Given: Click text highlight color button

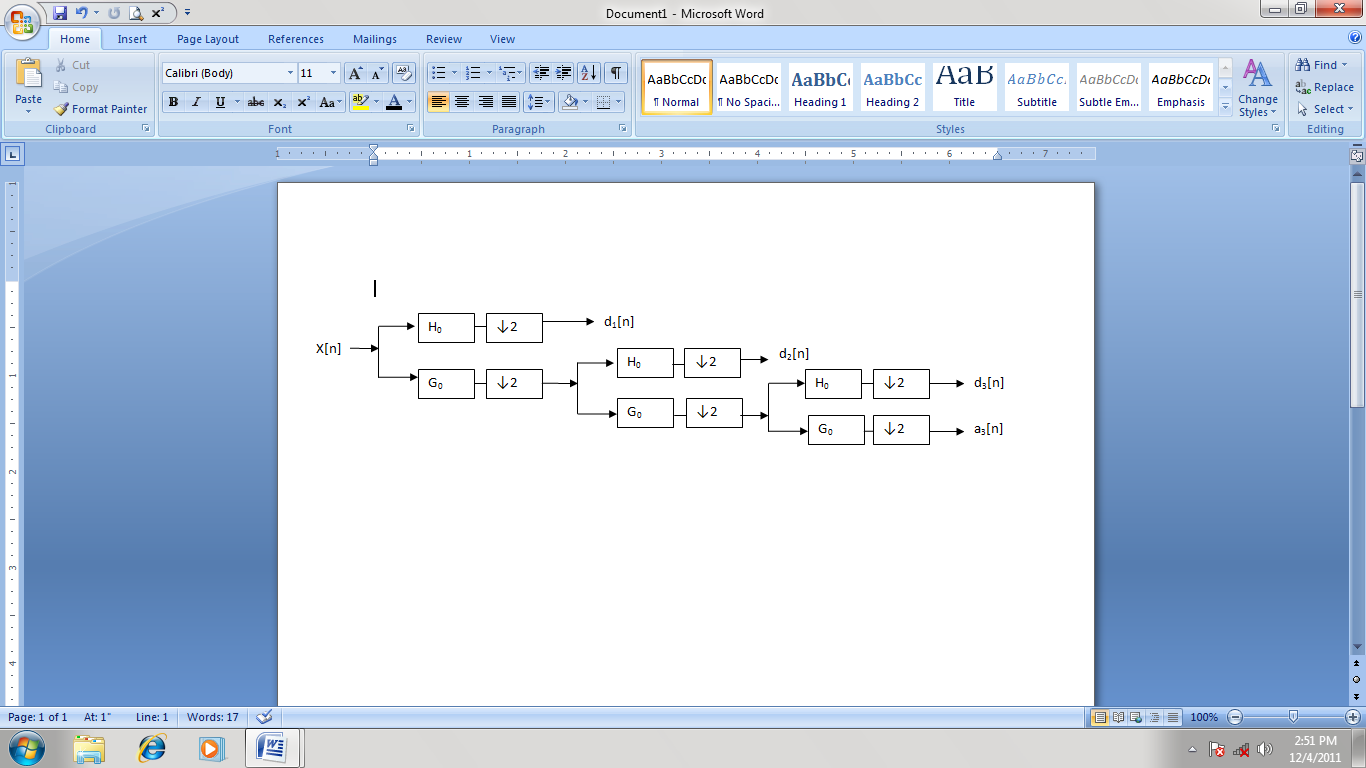Looking at the screenshot, I should point(361,102).
